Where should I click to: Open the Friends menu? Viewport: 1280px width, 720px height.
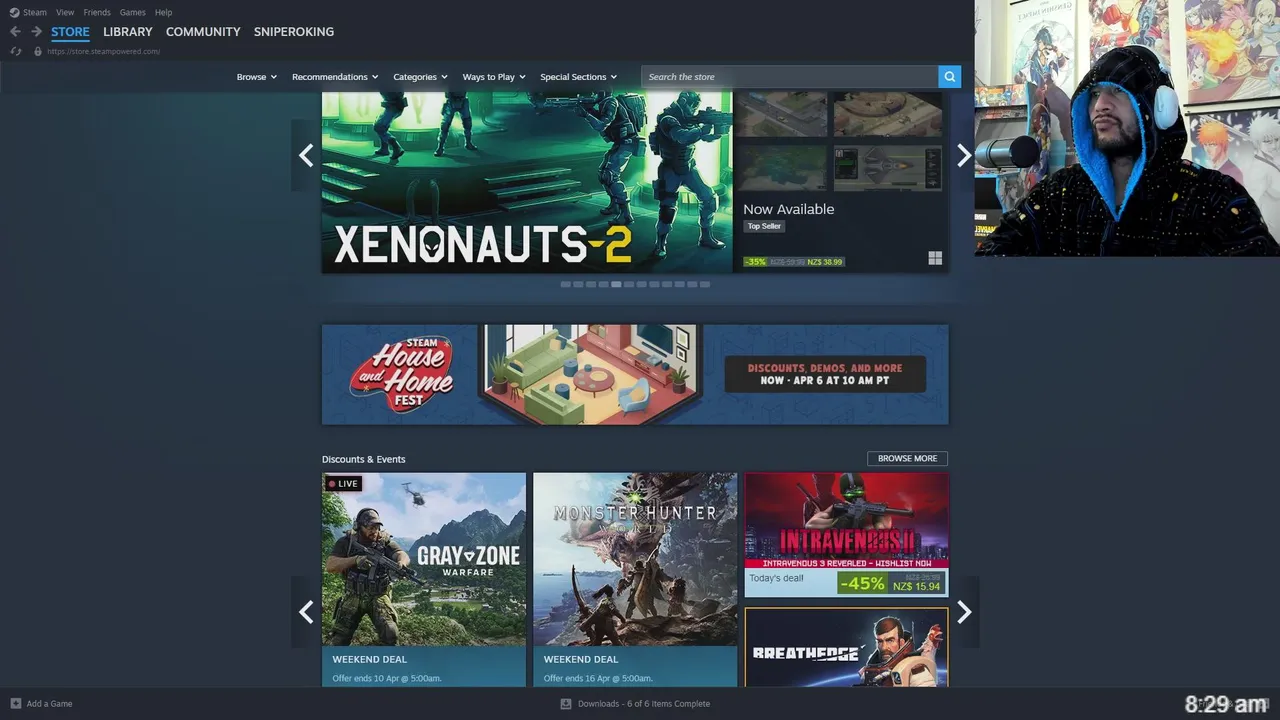(97, 12)
